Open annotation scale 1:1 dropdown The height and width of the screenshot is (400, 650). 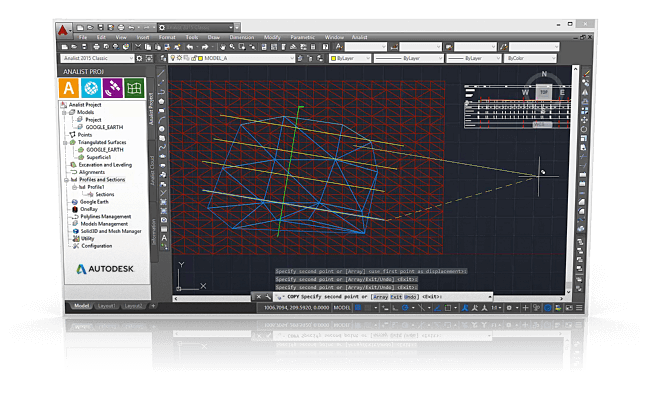(496, 308)
